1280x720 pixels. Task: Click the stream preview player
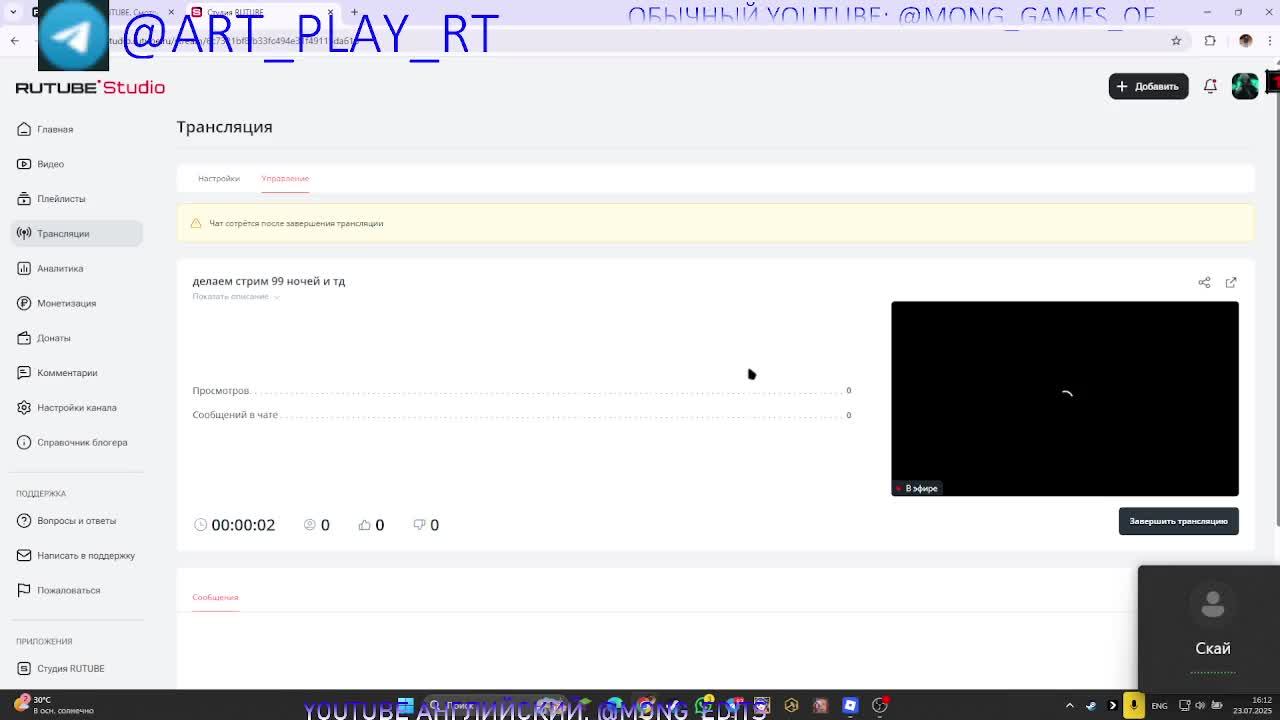coord(1065,398)
